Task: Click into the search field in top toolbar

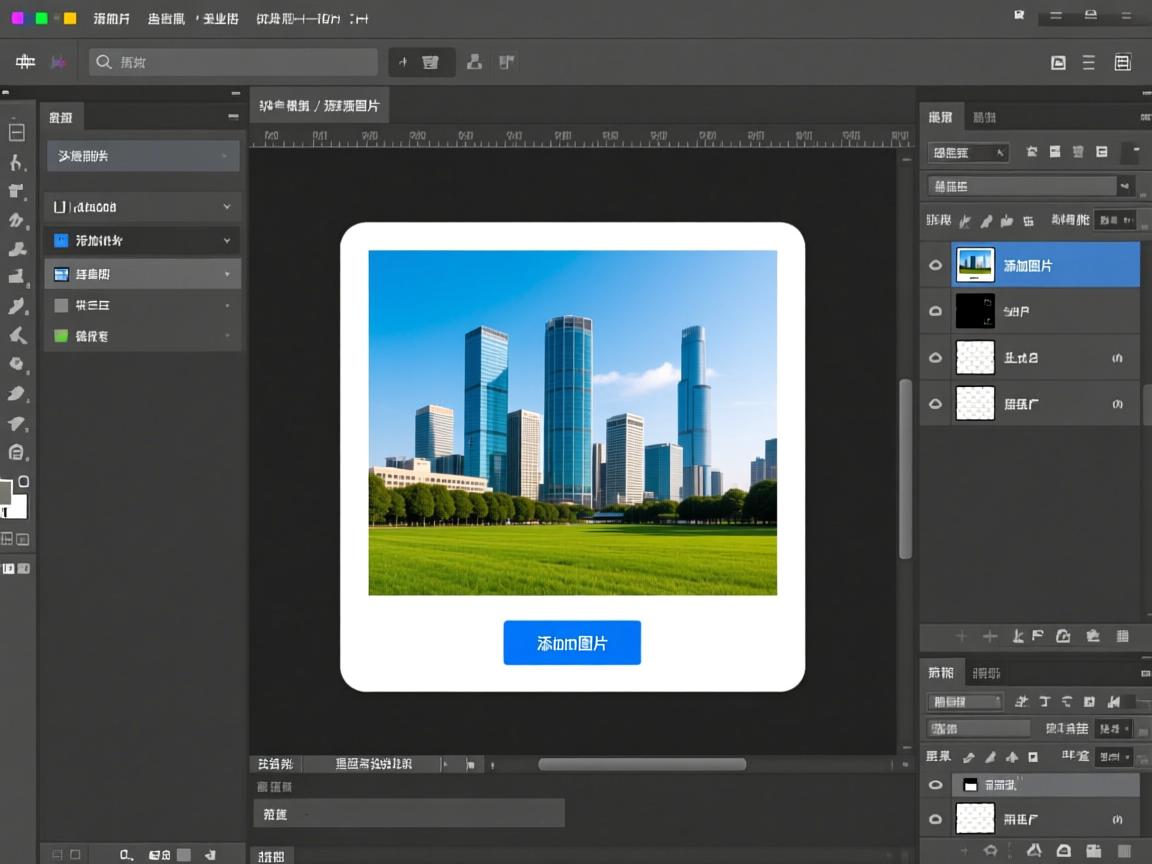Action: click(x=233, y=62)
